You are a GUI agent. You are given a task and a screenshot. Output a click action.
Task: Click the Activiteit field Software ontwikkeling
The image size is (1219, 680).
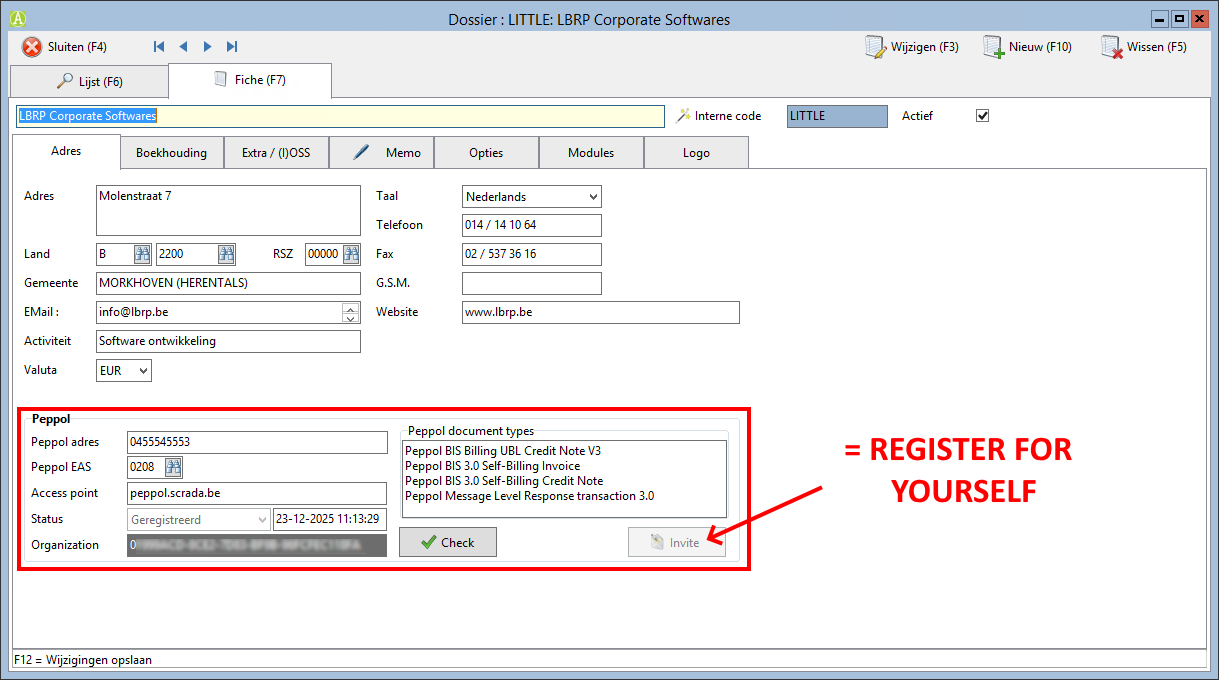228,342
